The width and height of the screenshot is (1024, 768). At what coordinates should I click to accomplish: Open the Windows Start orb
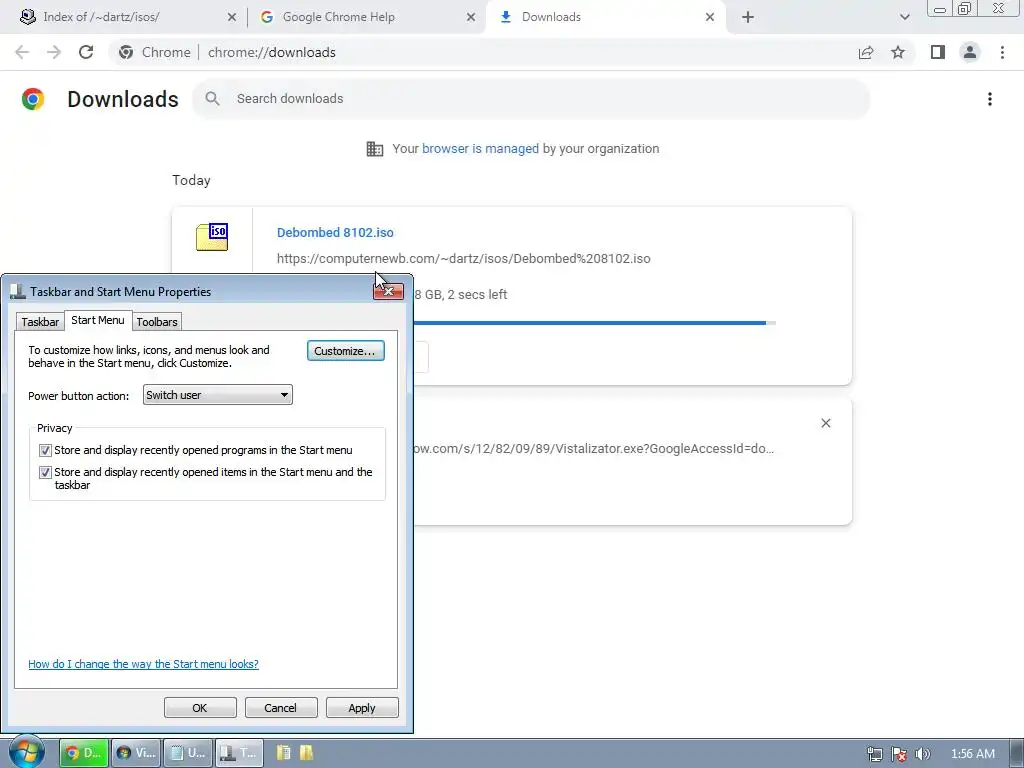(26, 752)
